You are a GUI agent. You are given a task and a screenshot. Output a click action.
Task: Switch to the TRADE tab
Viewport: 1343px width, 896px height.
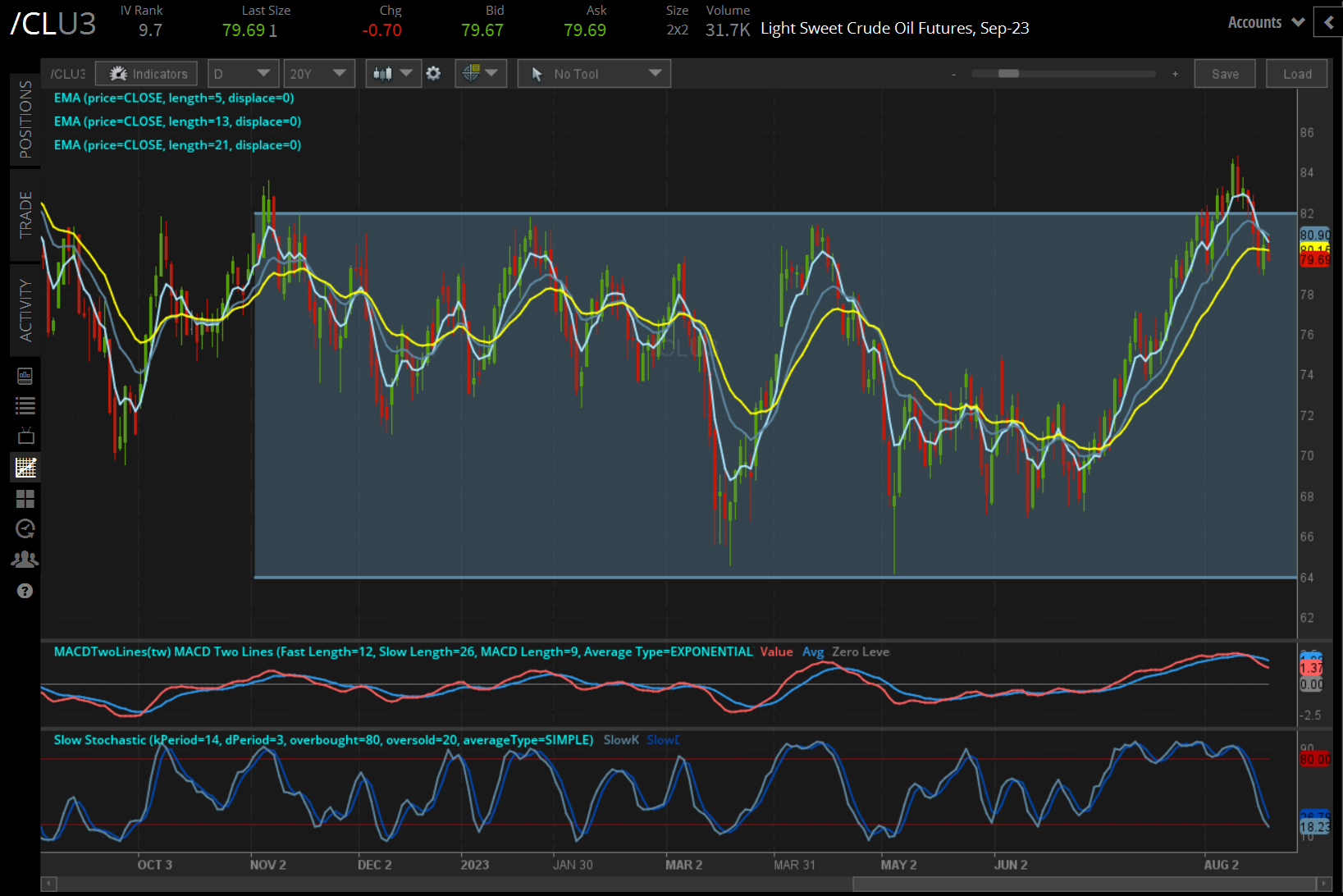[25, 213]
